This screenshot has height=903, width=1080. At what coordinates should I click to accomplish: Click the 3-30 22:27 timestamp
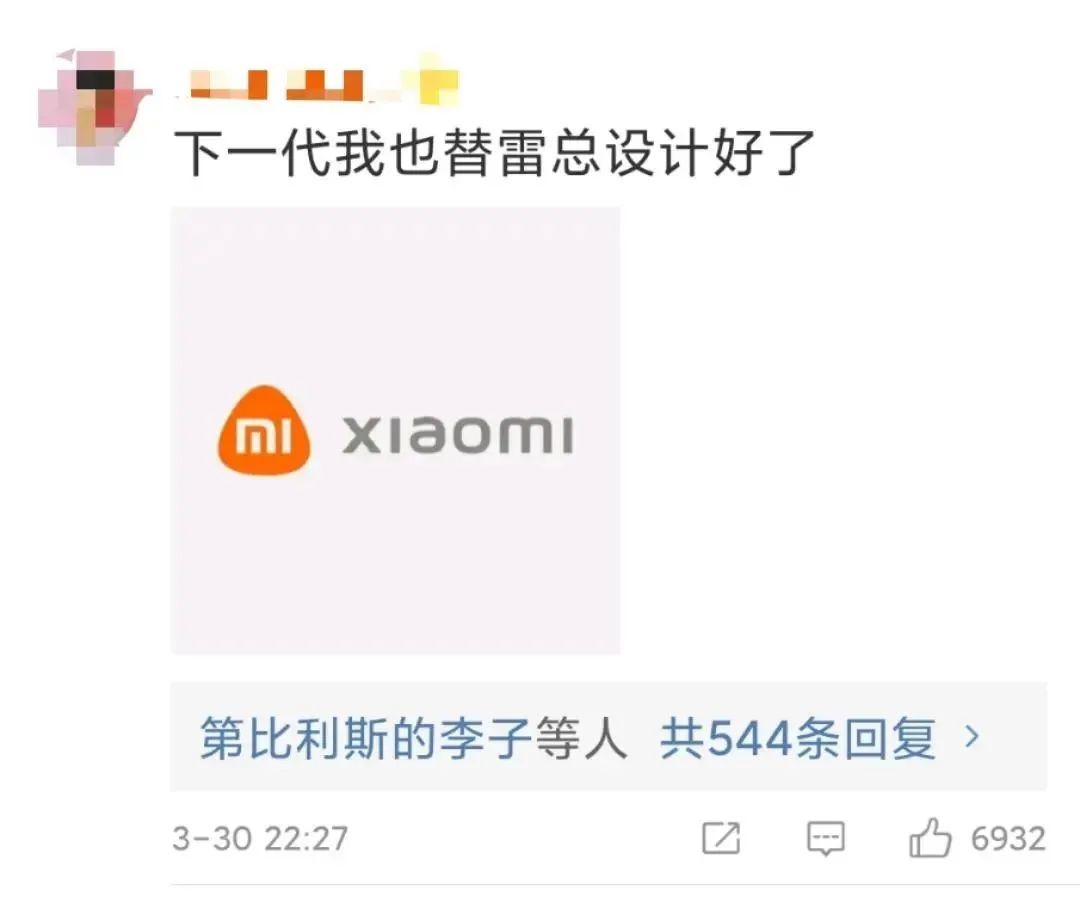tap(260, 838)
